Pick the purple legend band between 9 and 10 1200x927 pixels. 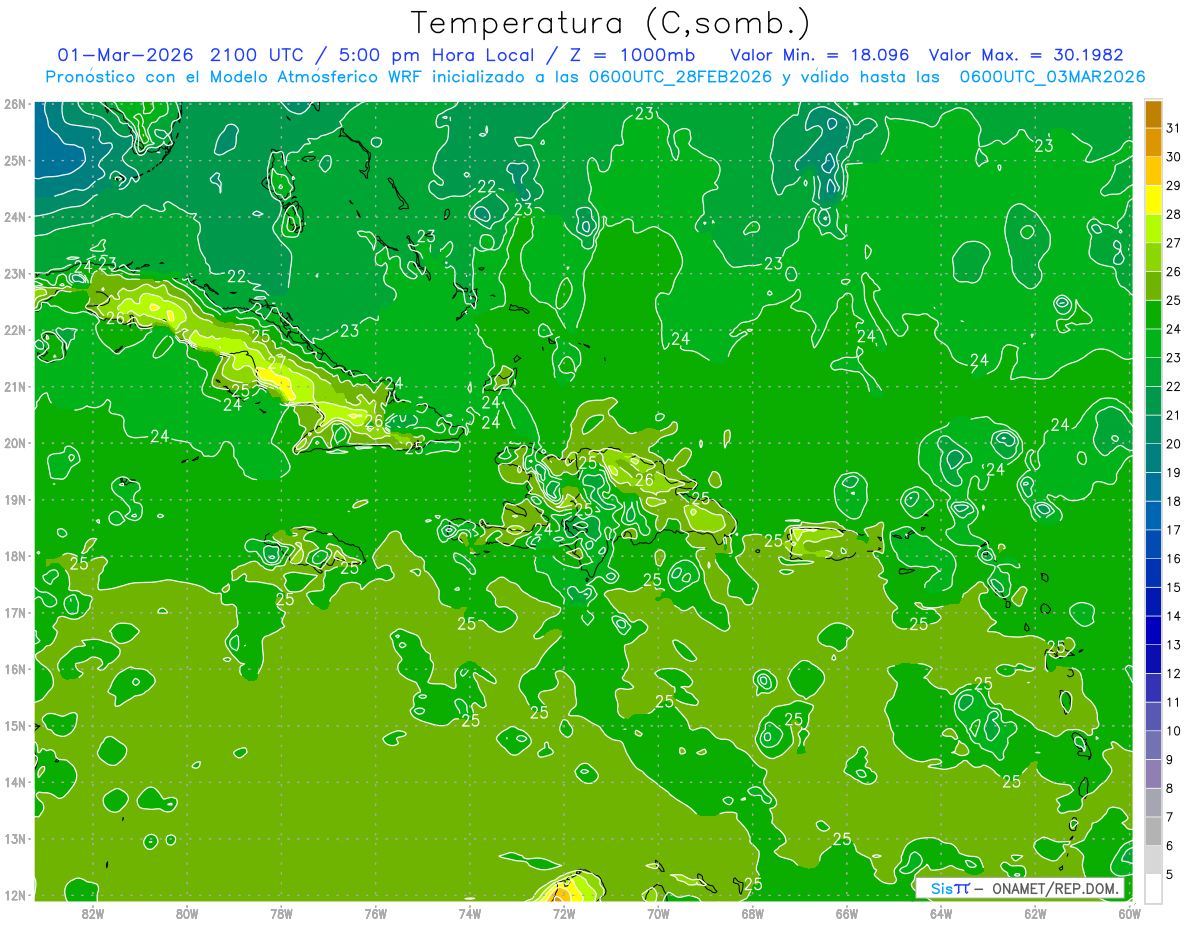tap(1153, 745)
